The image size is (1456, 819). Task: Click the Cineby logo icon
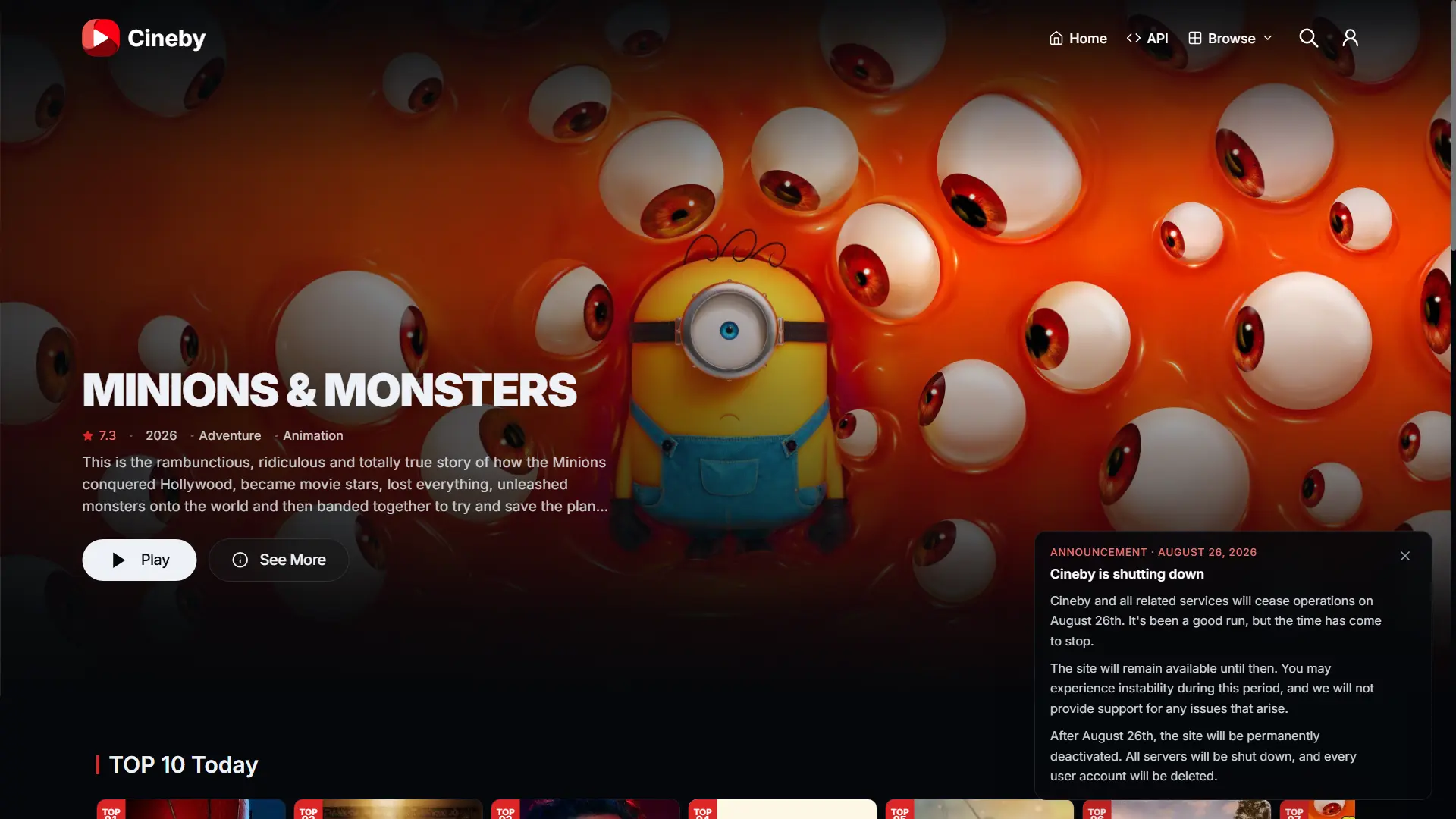(101, 38)
